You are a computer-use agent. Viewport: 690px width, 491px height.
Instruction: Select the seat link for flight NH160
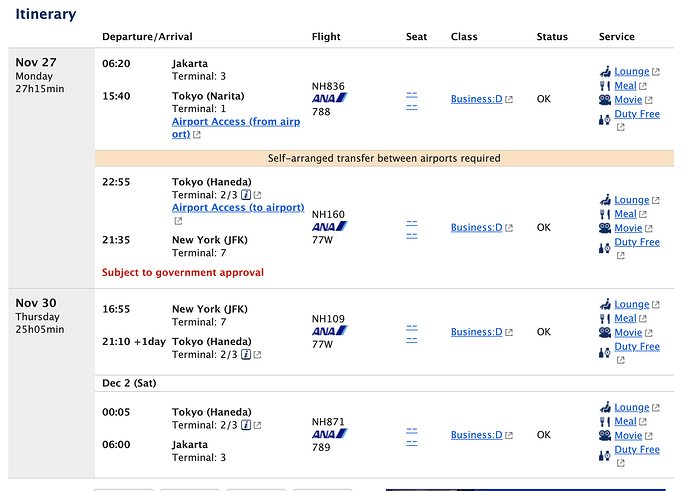pyautogui.click(x=412, y=229)
